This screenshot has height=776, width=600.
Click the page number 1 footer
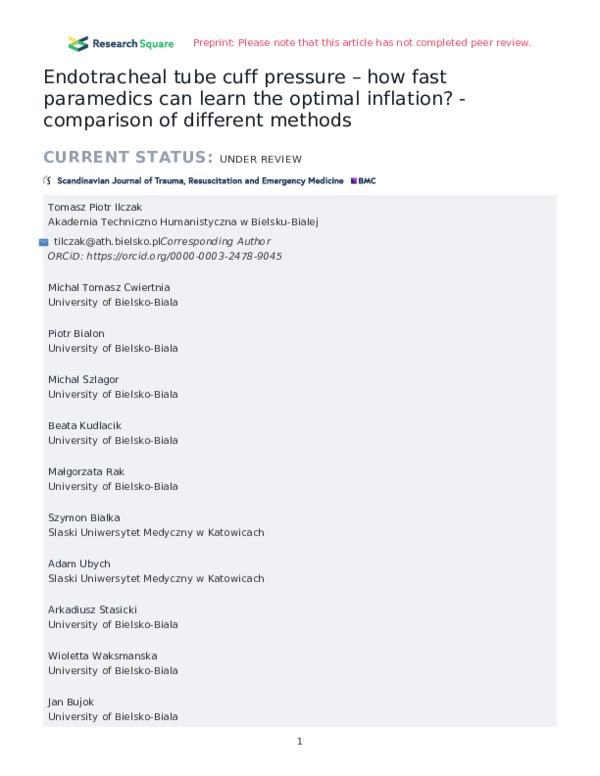coord(299,741)
